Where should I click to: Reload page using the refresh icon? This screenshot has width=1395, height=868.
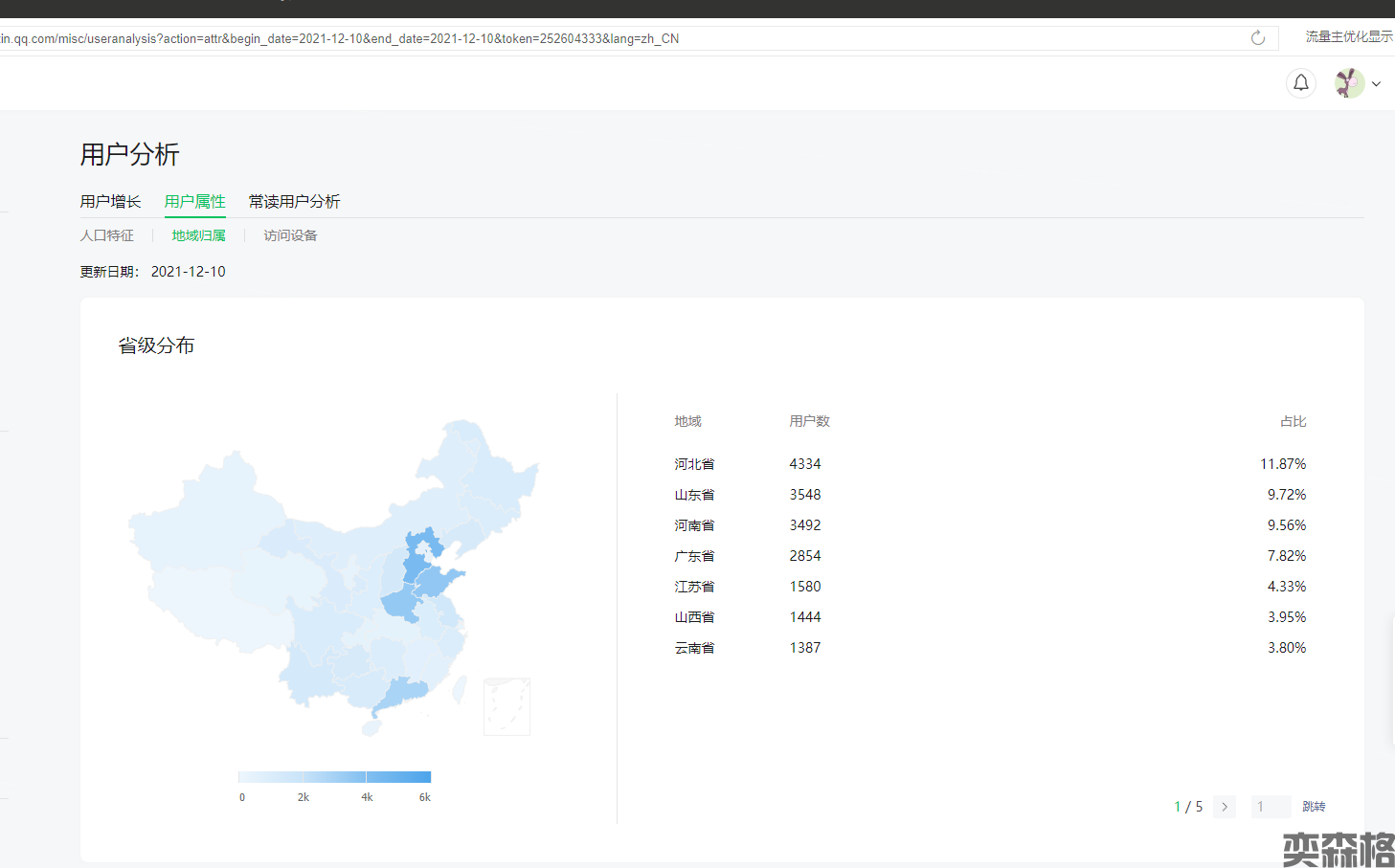1257,38
